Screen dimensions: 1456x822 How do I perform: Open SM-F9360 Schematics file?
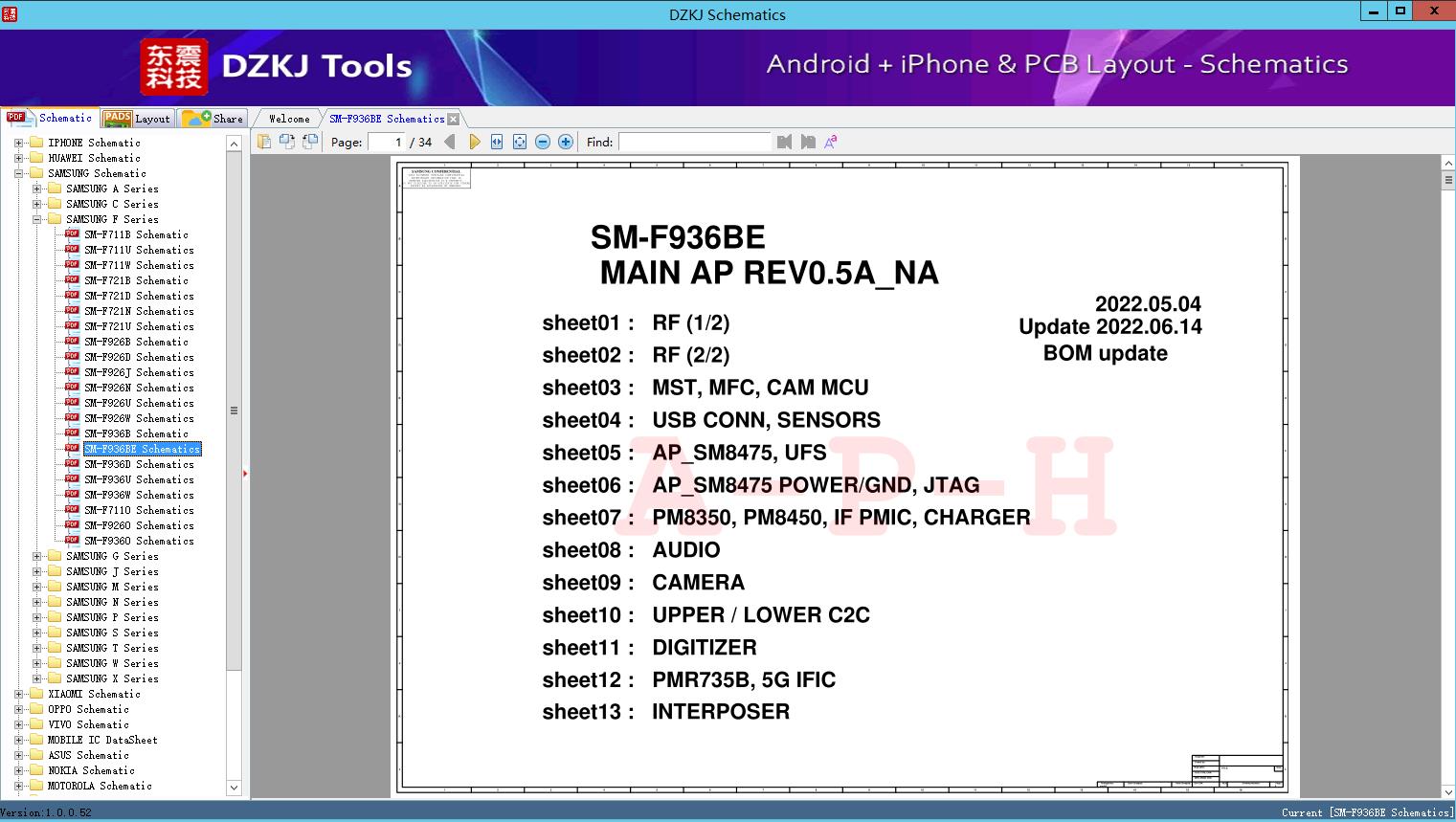(x=139, y=541)
